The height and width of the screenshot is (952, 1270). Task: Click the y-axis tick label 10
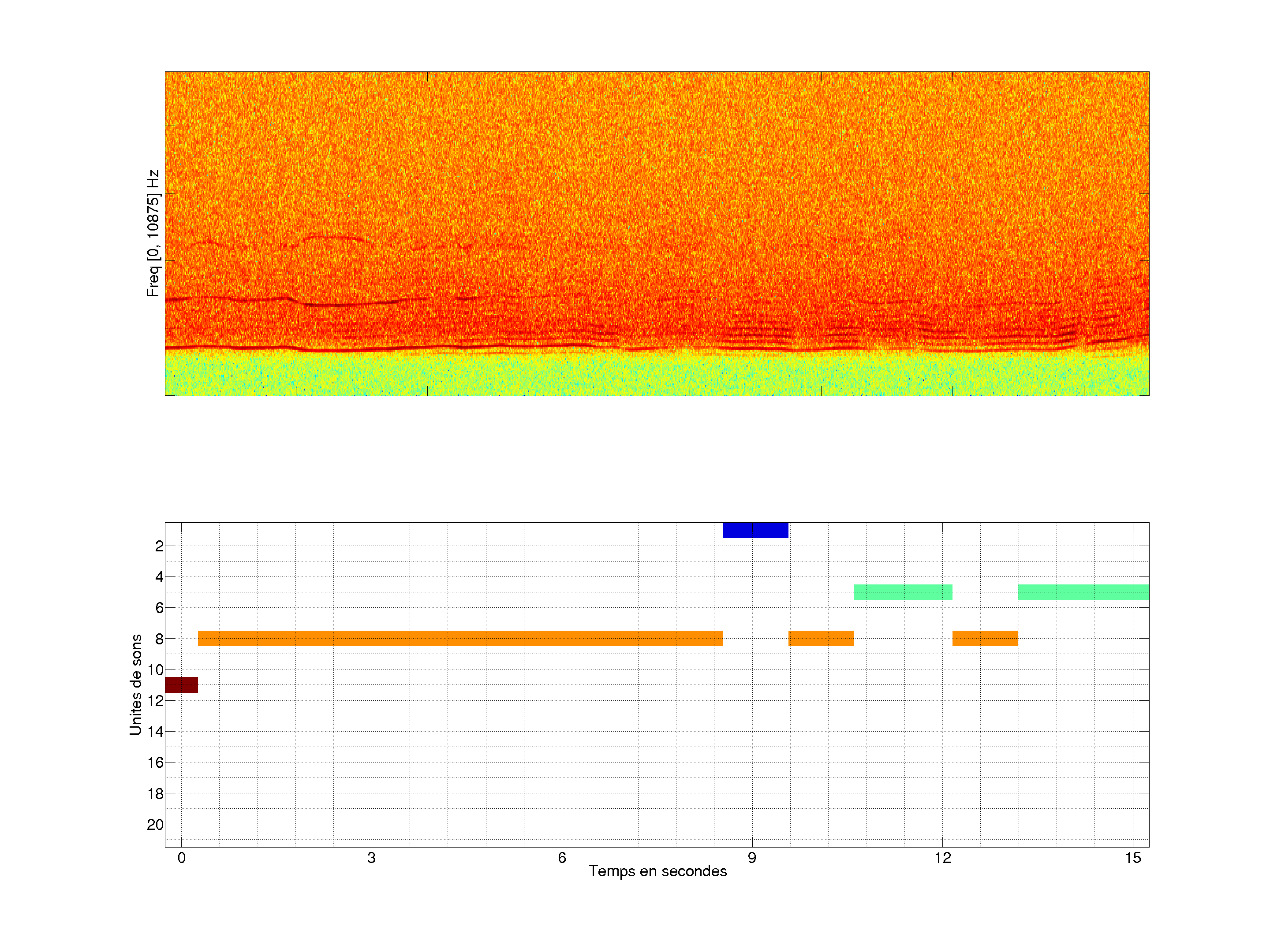(155, 669)
